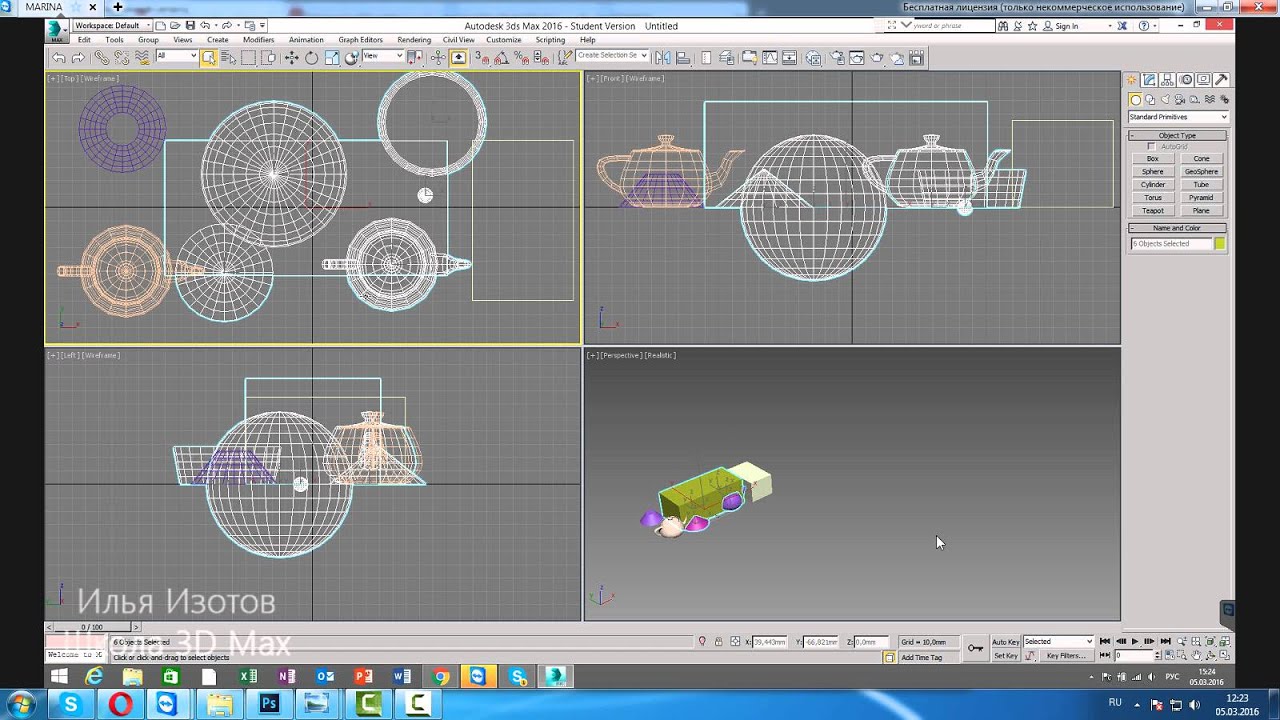Click the Sphere primitive button
Screen dimensions: 1280x720
[x=1153, y=172]
